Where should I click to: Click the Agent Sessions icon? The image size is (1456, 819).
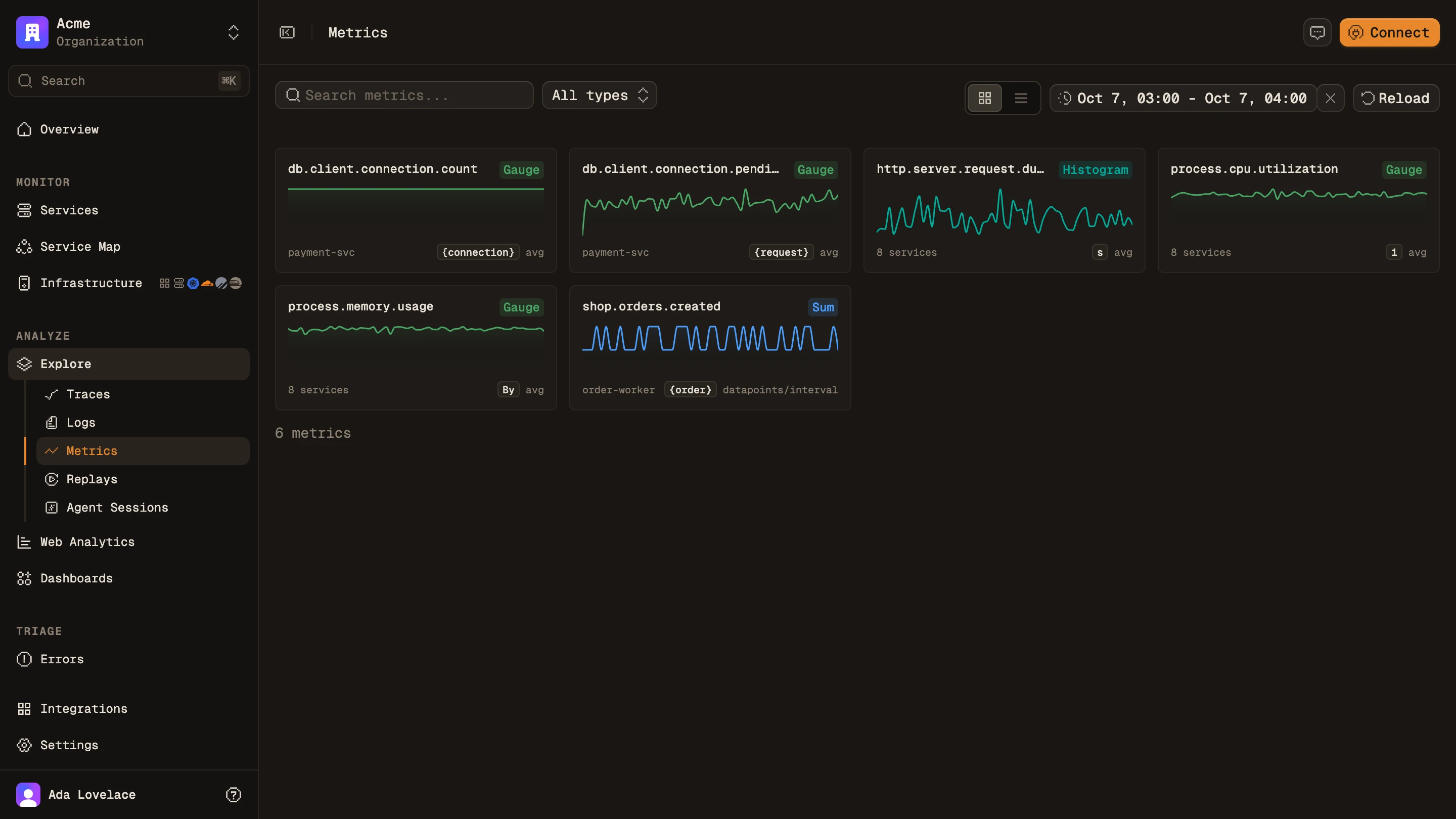tap(52, 508)
